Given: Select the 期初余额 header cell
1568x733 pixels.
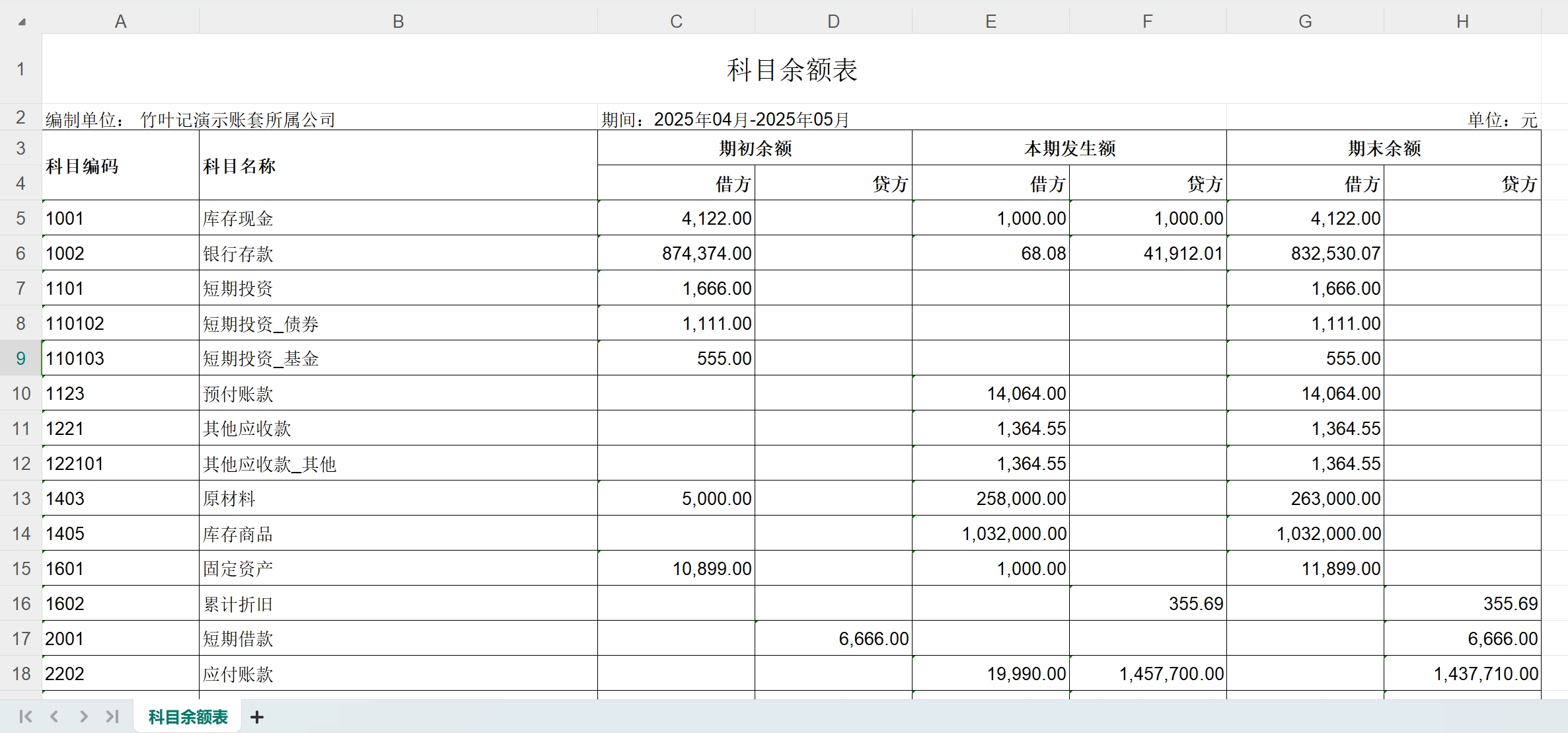Looking at the screenshot, I should (x=755, y=148).
